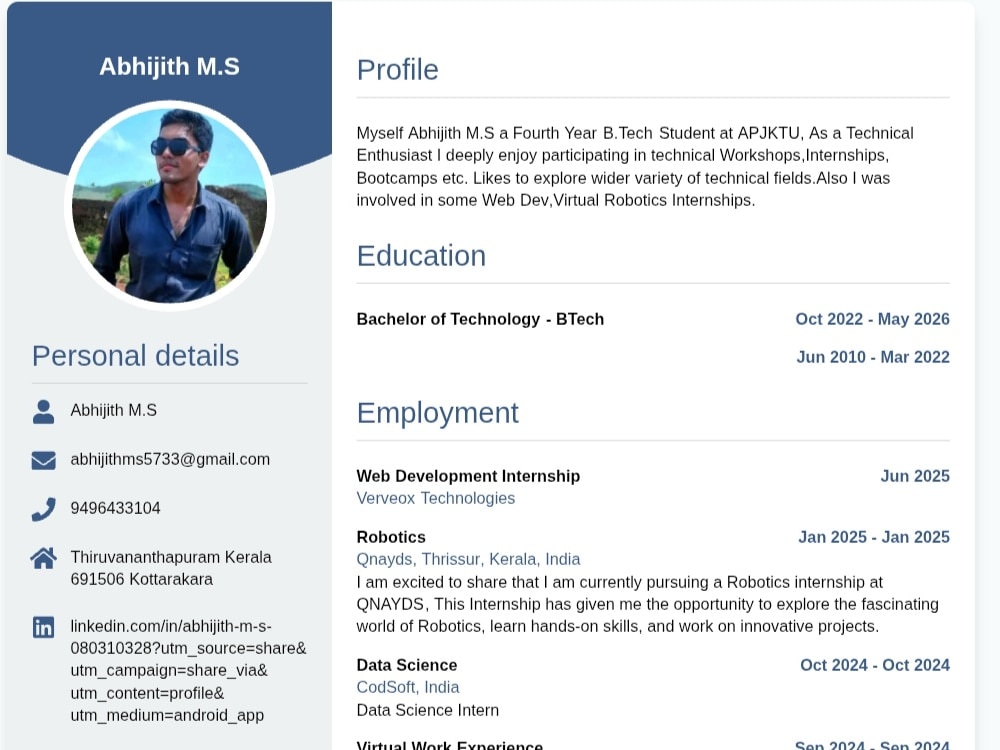The image size is (1000, 750).
Task: Click the circular profile photo
Action: (170, 205)
